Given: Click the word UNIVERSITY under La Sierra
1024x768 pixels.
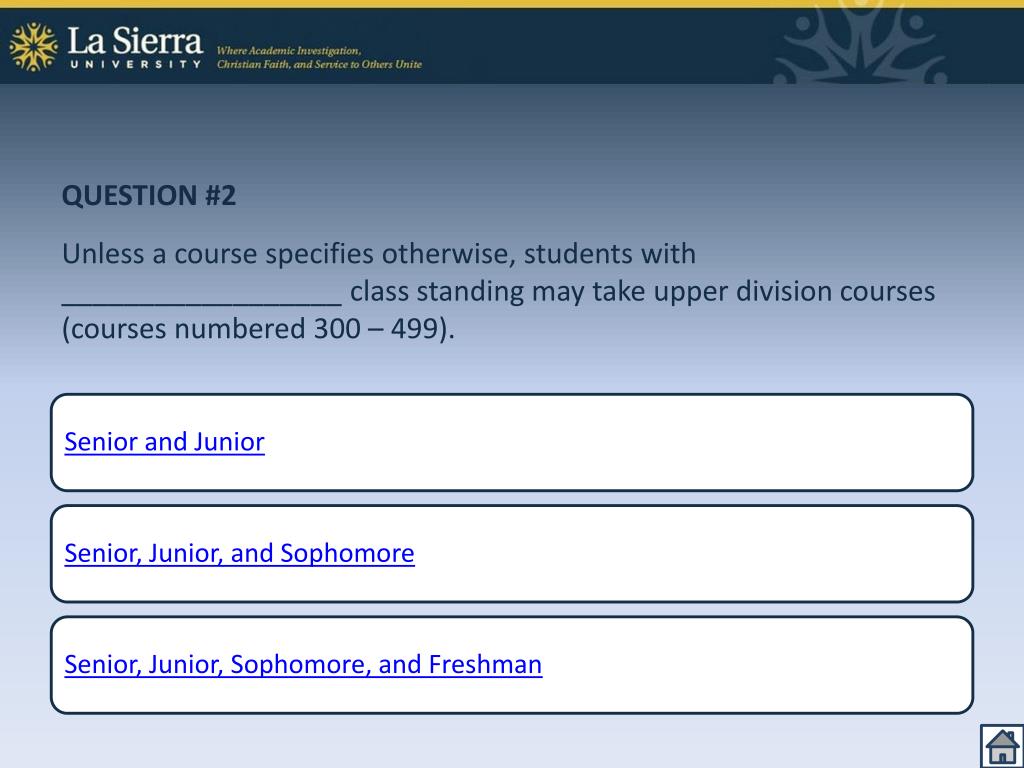Looking at the screenshot, I should pos(135,65).
